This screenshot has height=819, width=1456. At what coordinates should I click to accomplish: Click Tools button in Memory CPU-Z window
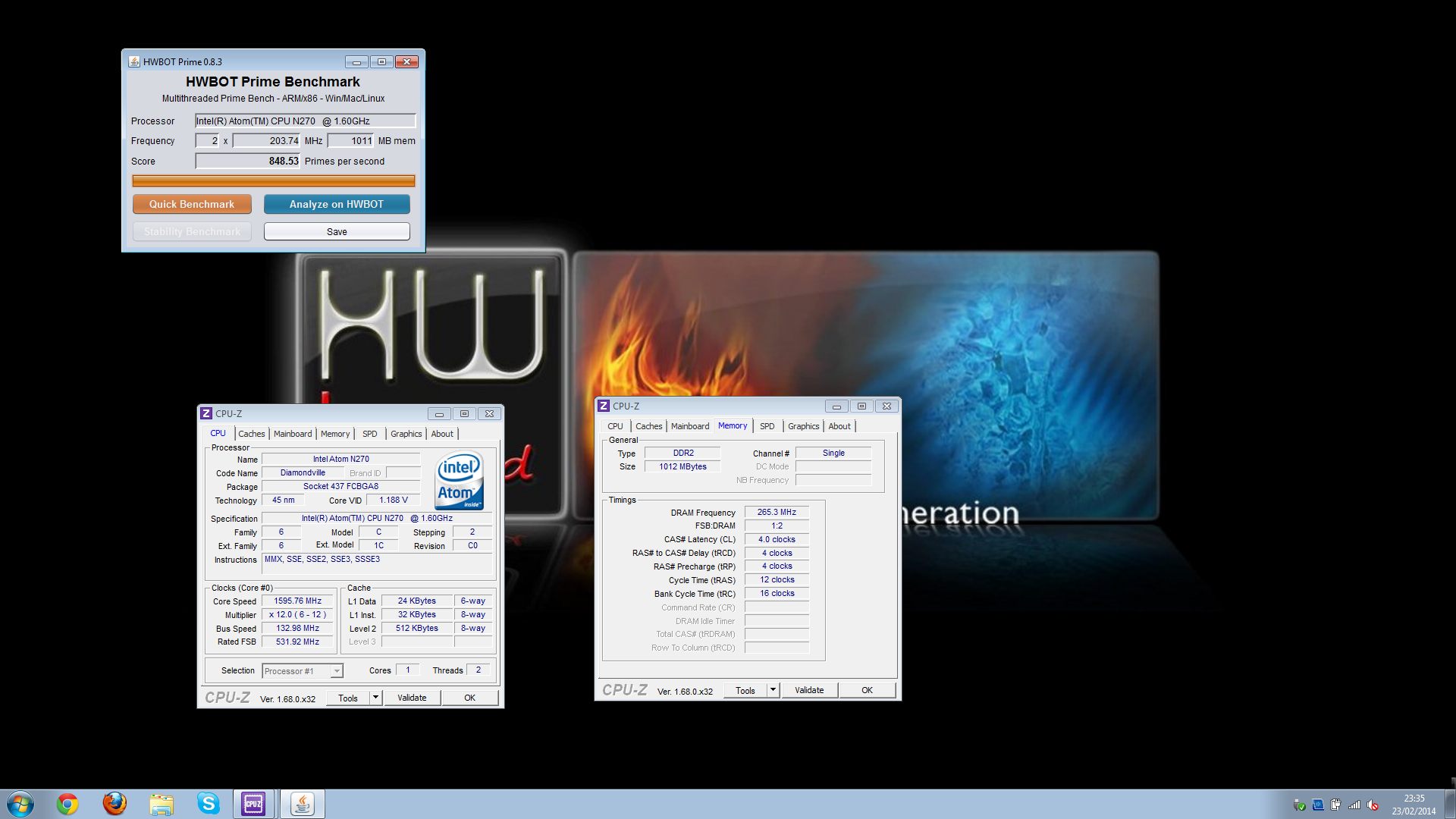coord(745,690)
